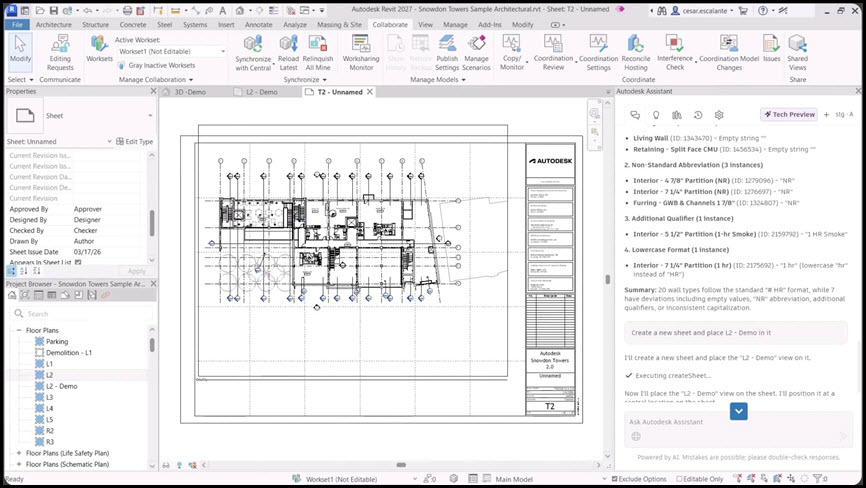Click the Sheet Issue Date value field
This screenshot has height=488, width=866.
click(x=107, y=252)
